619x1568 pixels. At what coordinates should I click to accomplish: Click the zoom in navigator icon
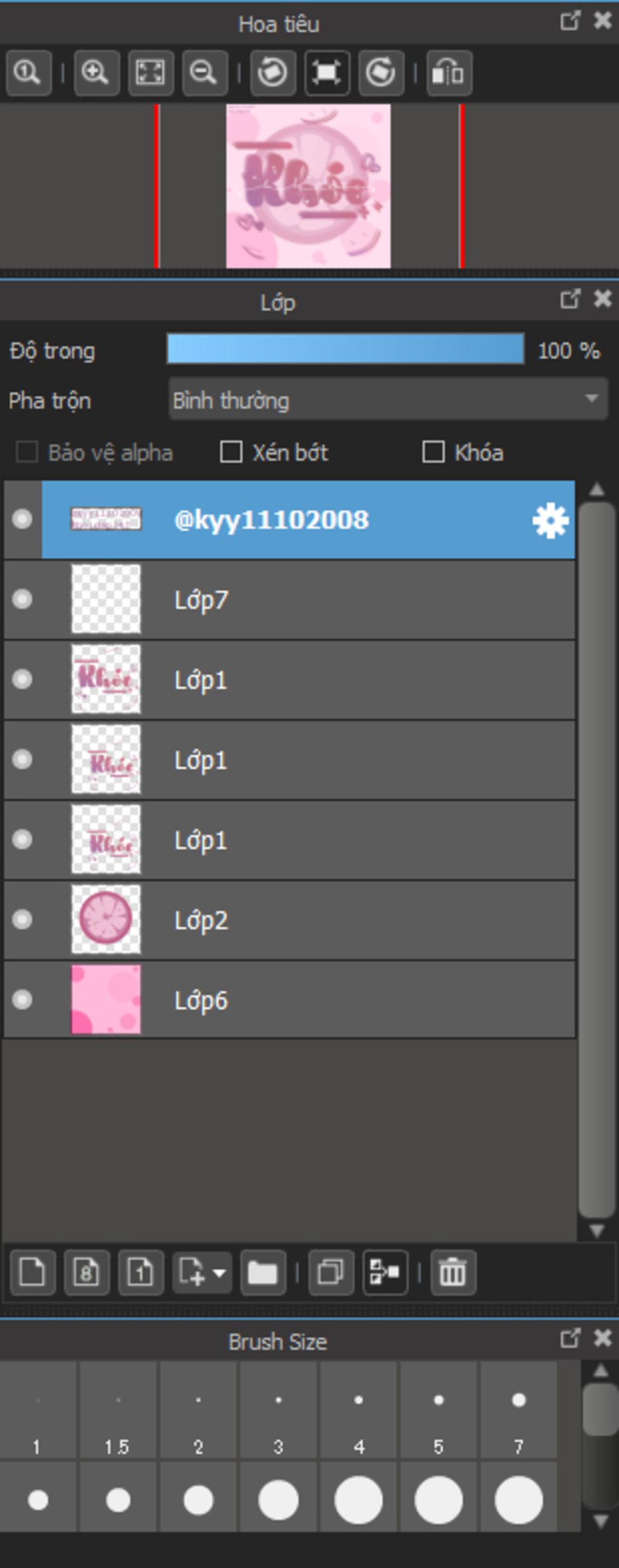pos(96,73)
